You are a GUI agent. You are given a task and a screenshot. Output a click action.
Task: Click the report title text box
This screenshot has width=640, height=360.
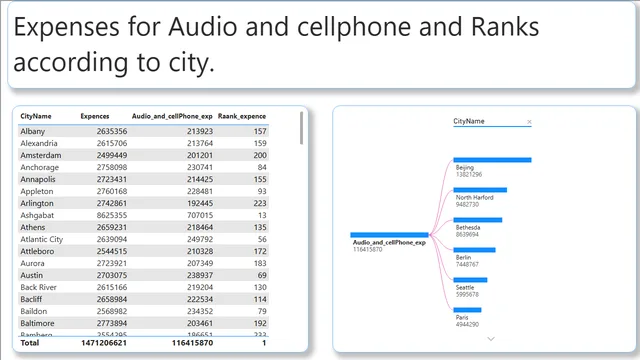click(x=322, y=44)
